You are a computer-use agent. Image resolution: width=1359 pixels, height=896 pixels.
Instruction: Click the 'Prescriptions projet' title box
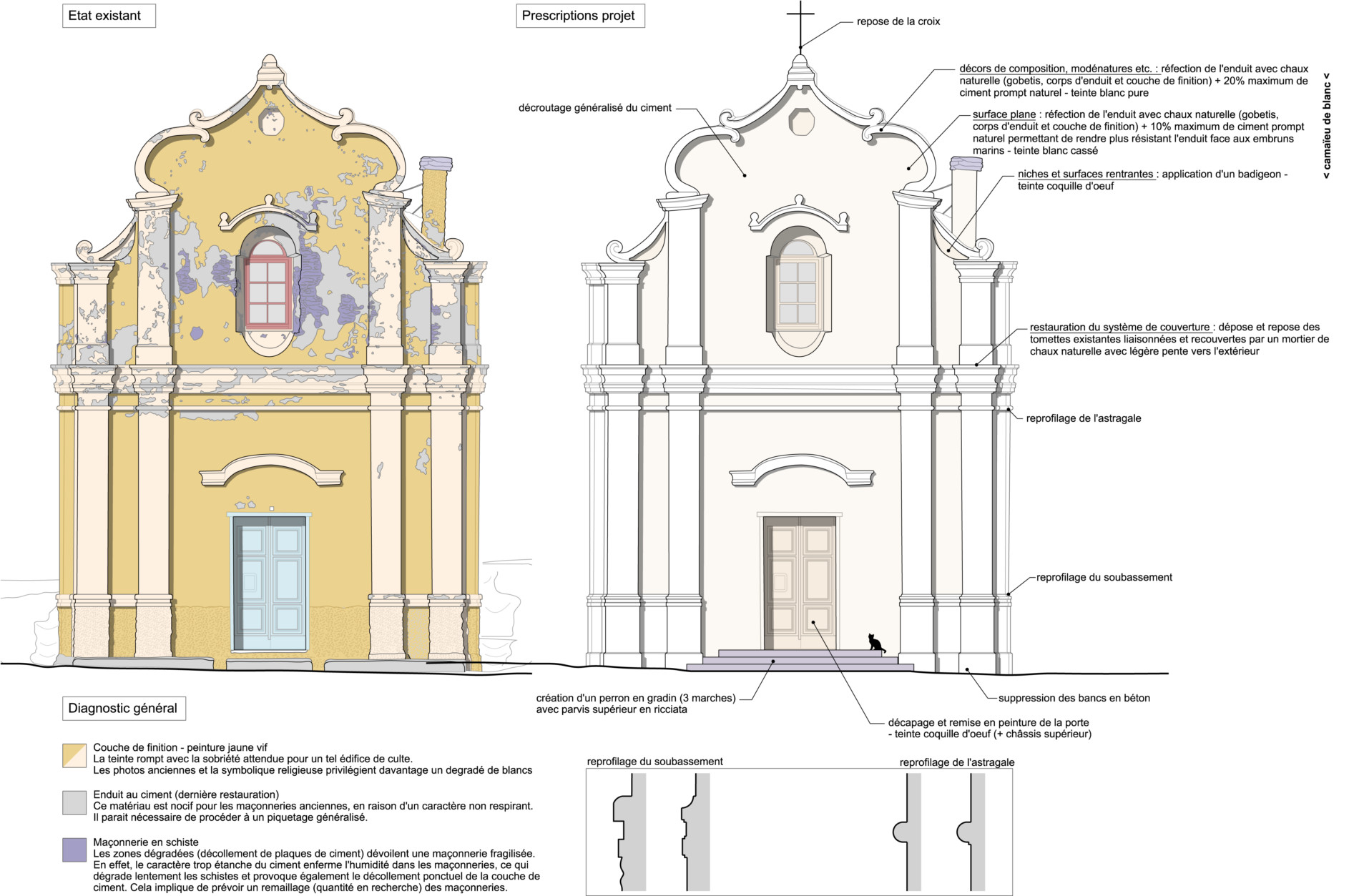click(579, 16)
